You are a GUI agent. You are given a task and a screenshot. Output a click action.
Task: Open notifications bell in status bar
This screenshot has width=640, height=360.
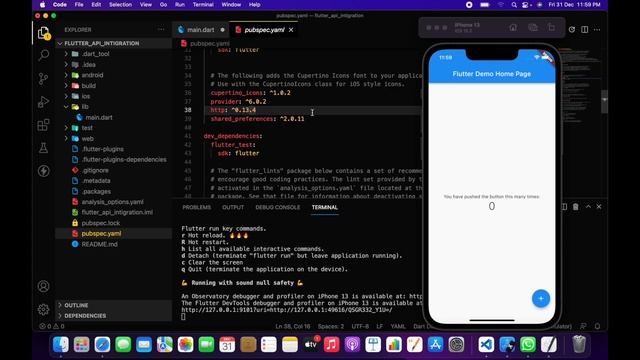pyautogui.click(x=598, y=326)
